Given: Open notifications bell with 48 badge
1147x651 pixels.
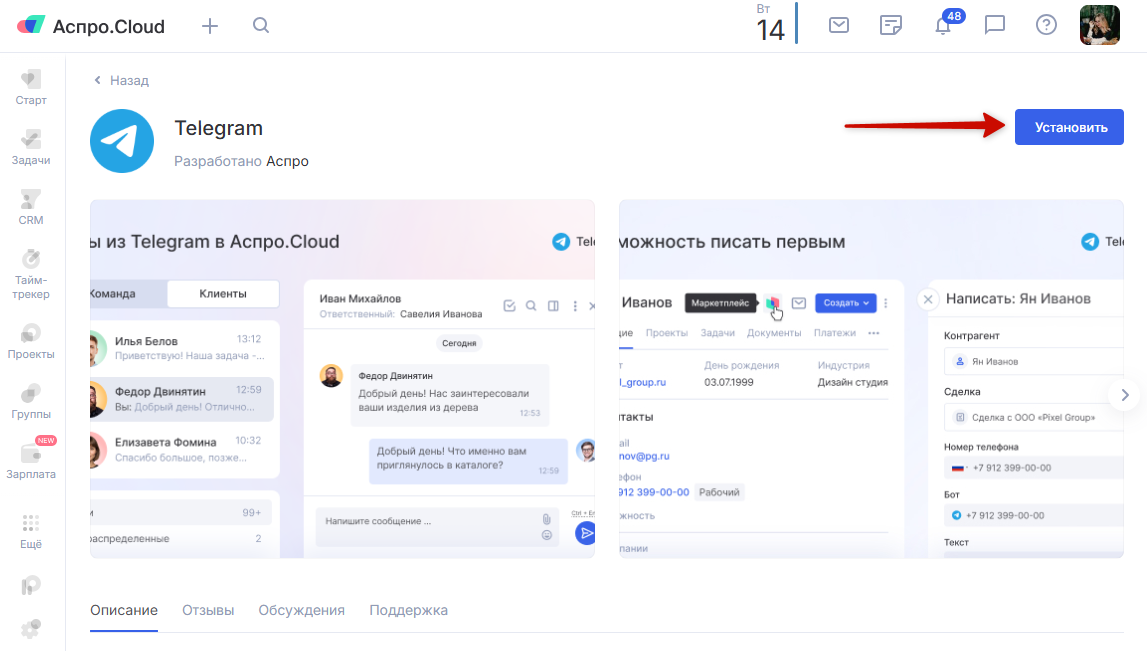Looking at the screenshot, I should click(944, 24).
